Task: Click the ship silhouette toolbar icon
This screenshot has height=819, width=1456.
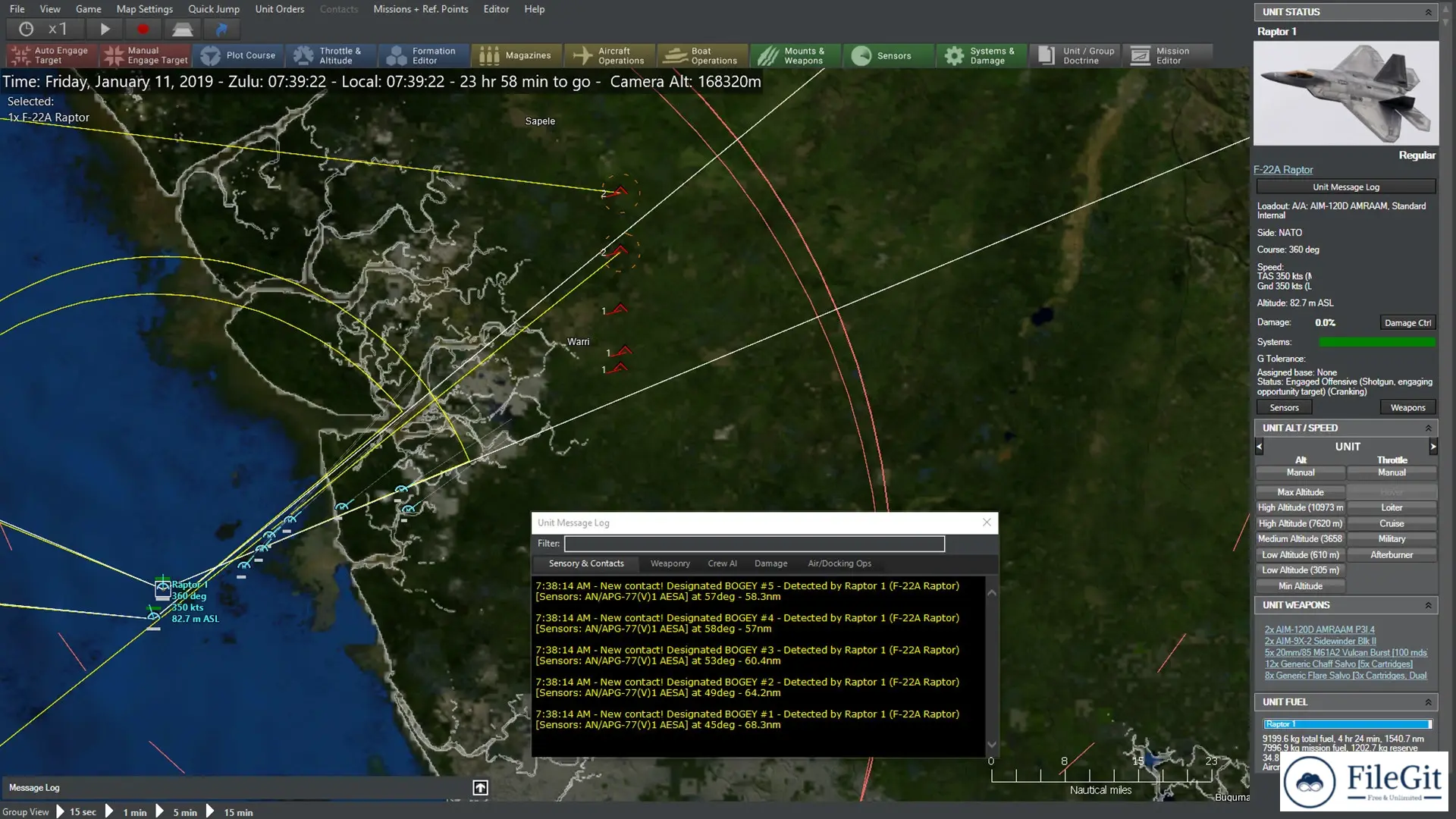Action: click(182, 29)
